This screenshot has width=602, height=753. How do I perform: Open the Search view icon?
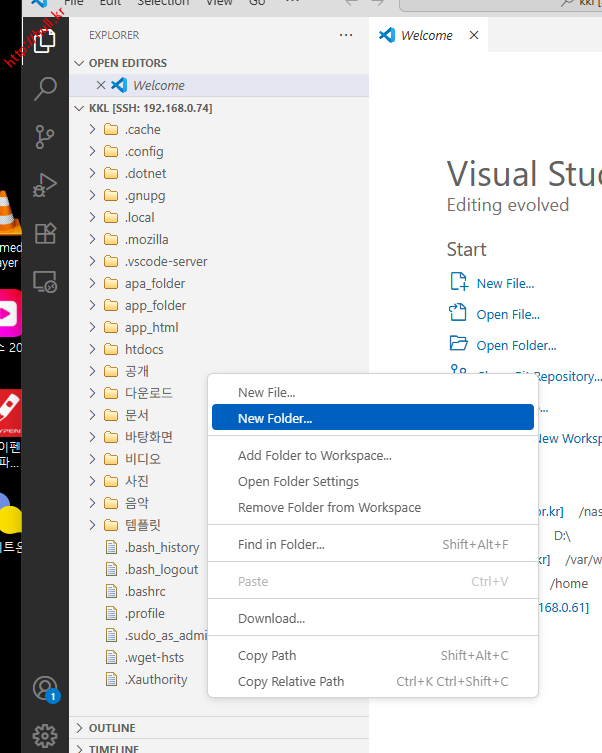click(45, 88)
